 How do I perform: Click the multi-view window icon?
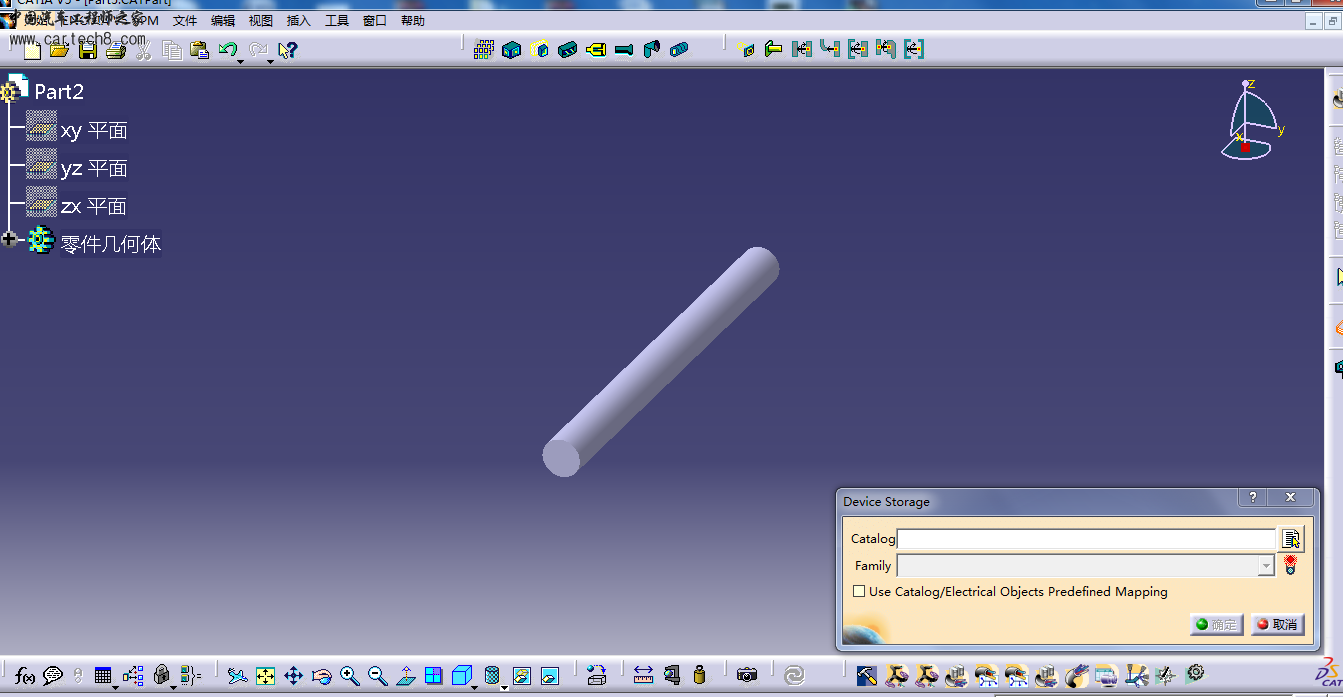tap(433, 676)
